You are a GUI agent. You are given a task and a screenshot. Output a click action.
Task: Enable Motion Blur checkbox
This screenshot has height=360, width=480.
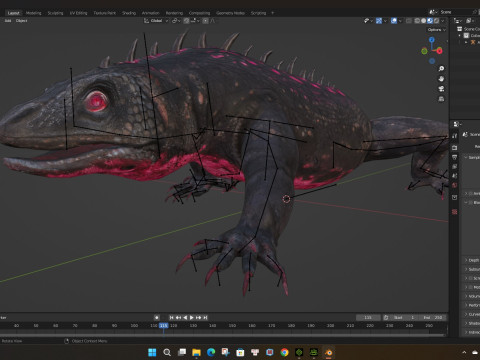click(x=471, y=287)
